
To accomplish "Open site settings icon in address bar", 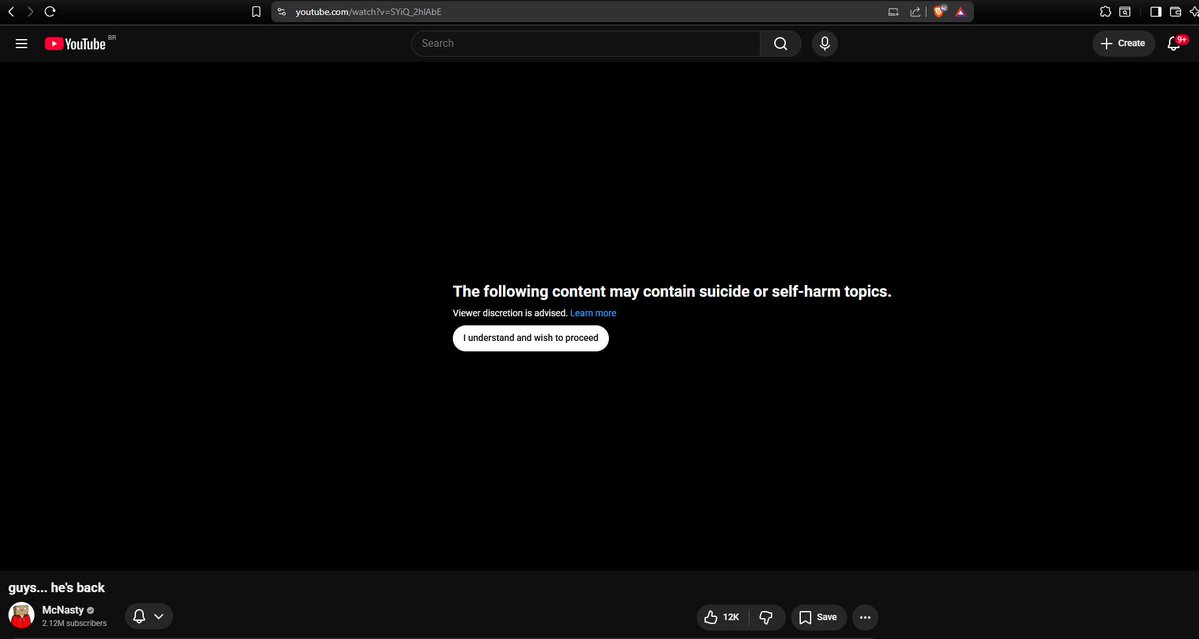I will (281, 11).
